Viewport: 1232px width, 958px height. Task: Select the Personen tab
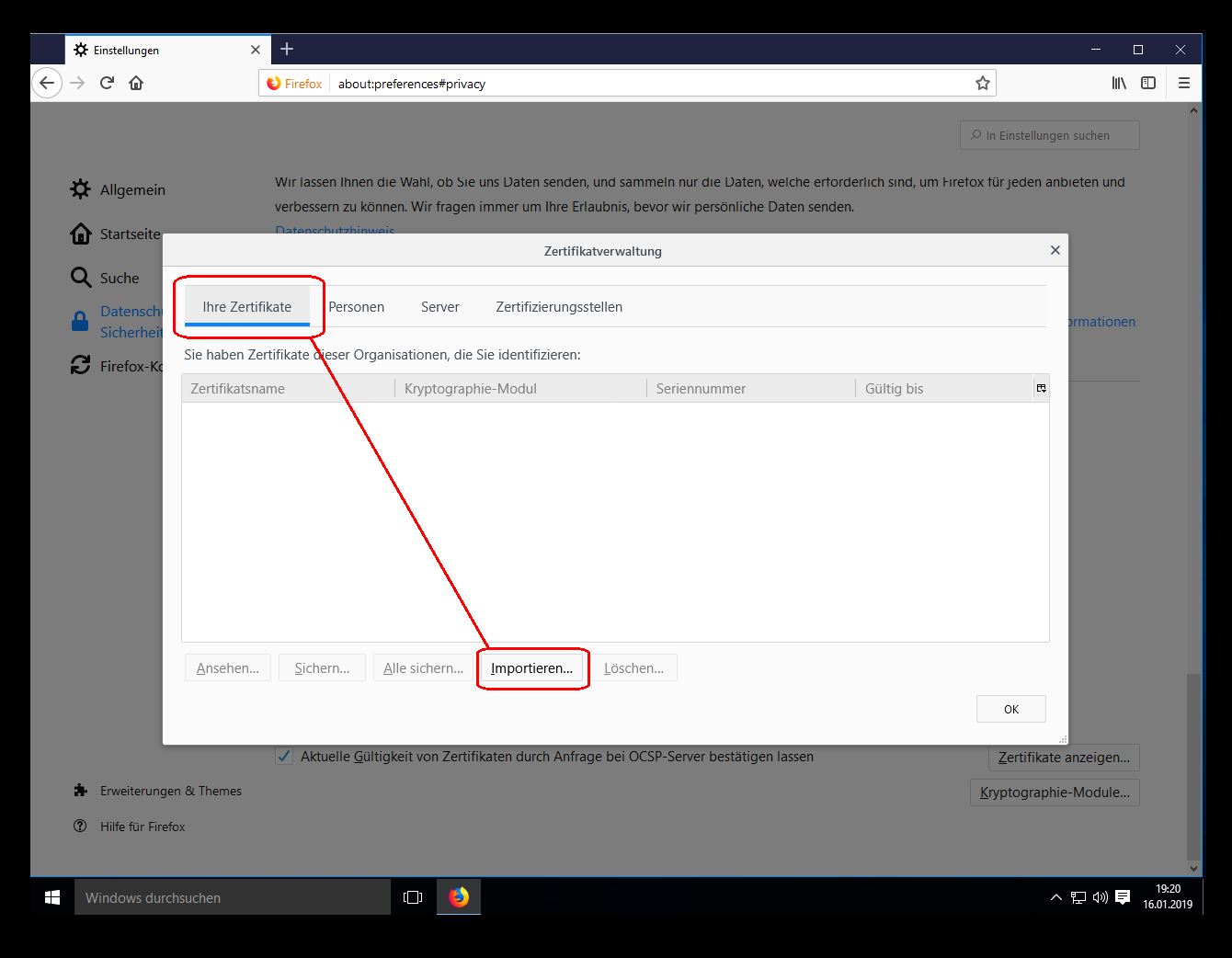click(356, 307)
